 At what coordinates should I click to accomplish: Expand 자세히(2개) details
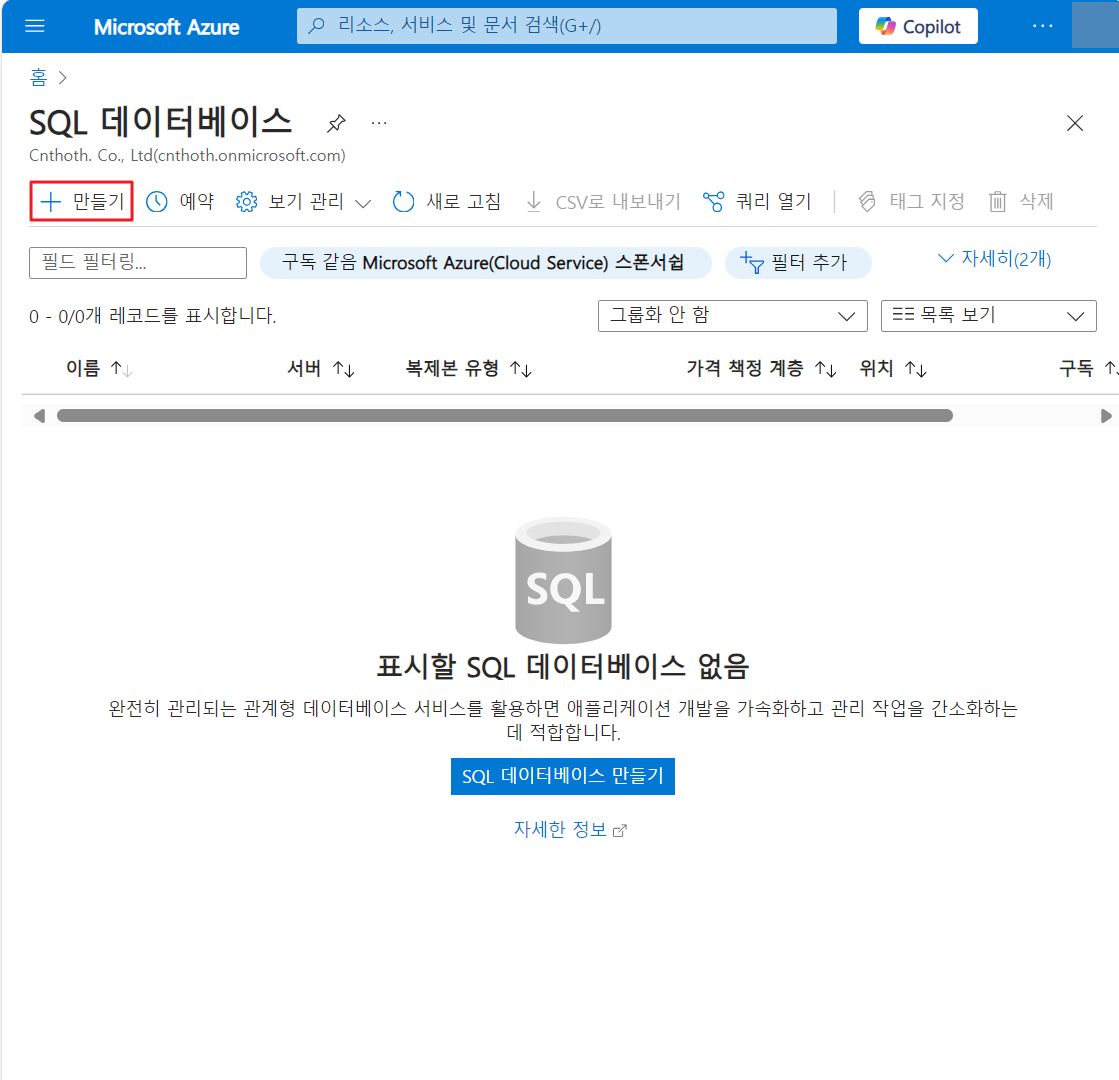point(994,258)
